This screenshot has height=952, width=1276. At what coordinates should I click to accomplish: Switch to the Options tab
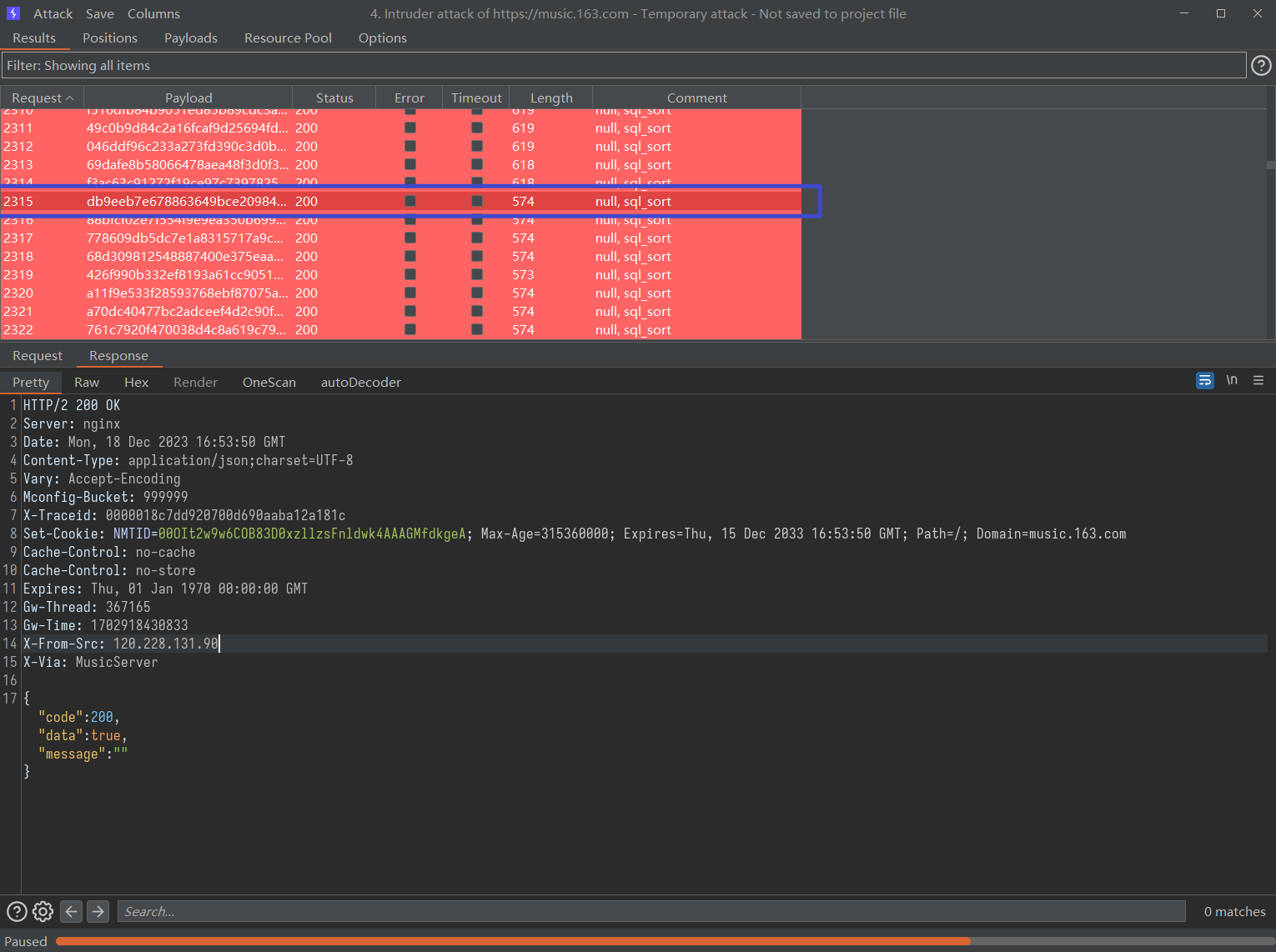point(383,38)
